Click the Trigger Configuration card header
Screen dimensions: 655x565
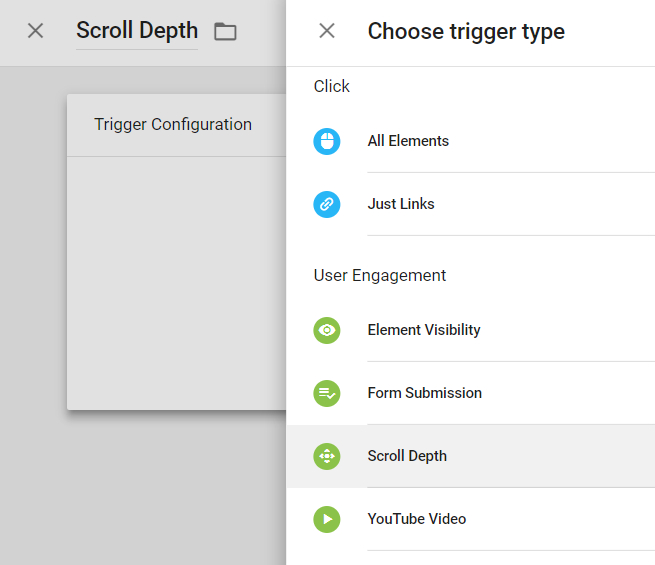(173, 125)
